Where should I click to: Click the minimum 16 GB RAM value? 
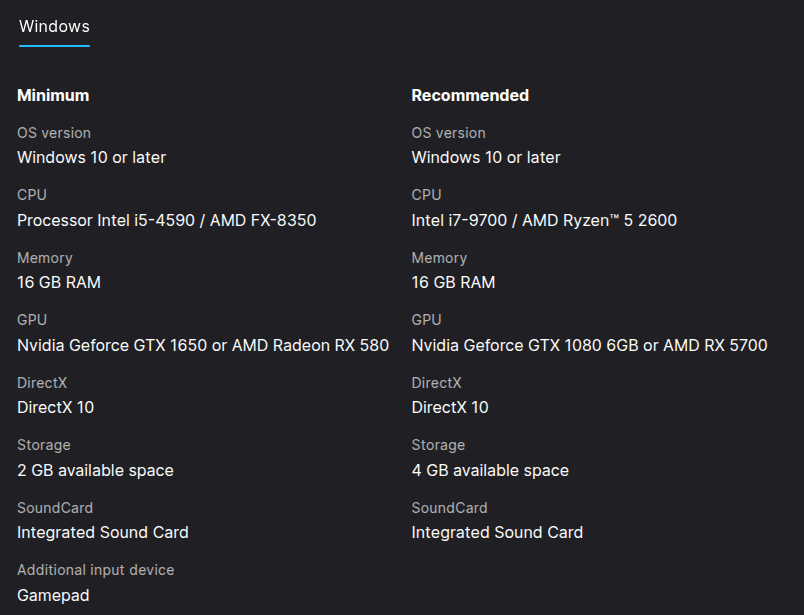click(x=59, y=282)
